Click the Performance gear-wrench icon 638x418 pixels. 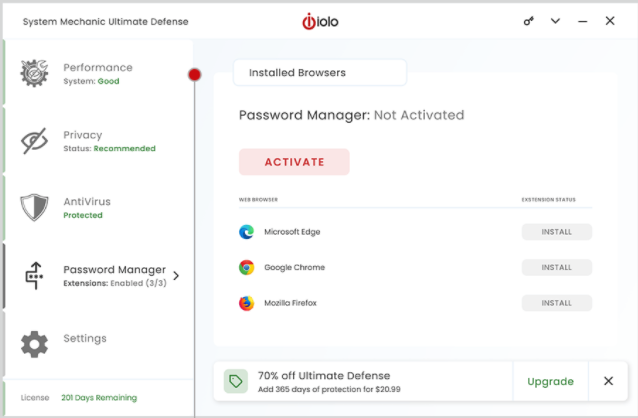click(35, 74)
